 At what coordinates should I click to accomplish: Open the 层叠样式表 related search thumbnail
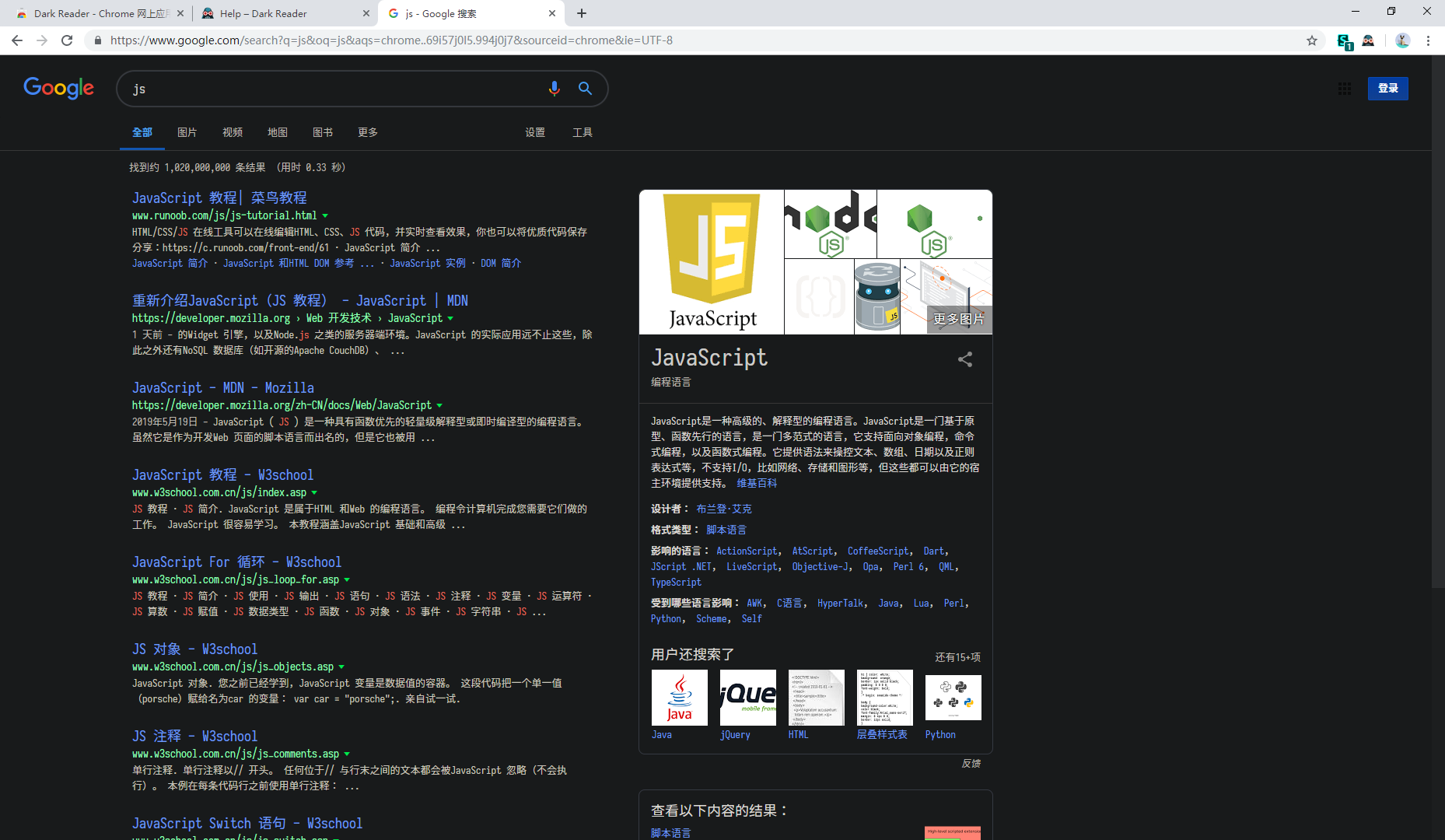click(885, 698)
